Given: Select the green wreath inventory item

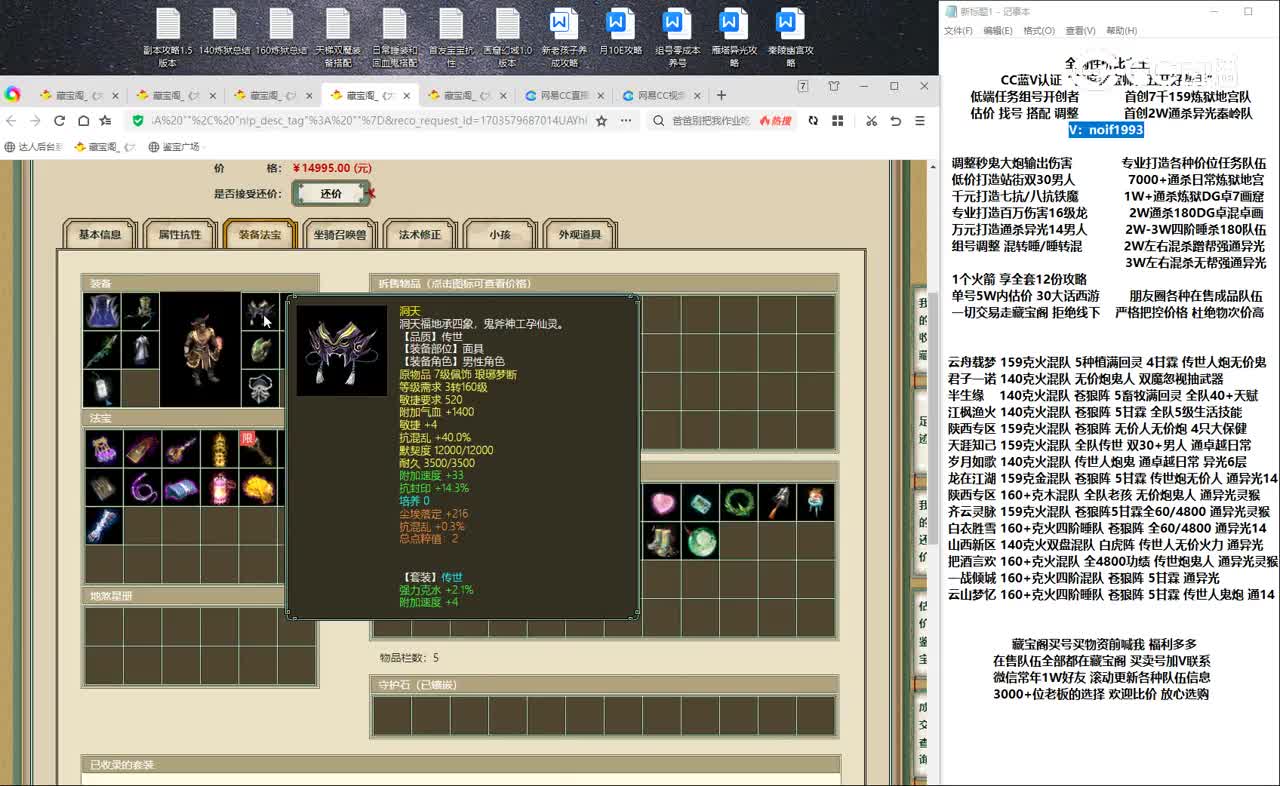Looking at the screenshot, I should click(738, 502).
